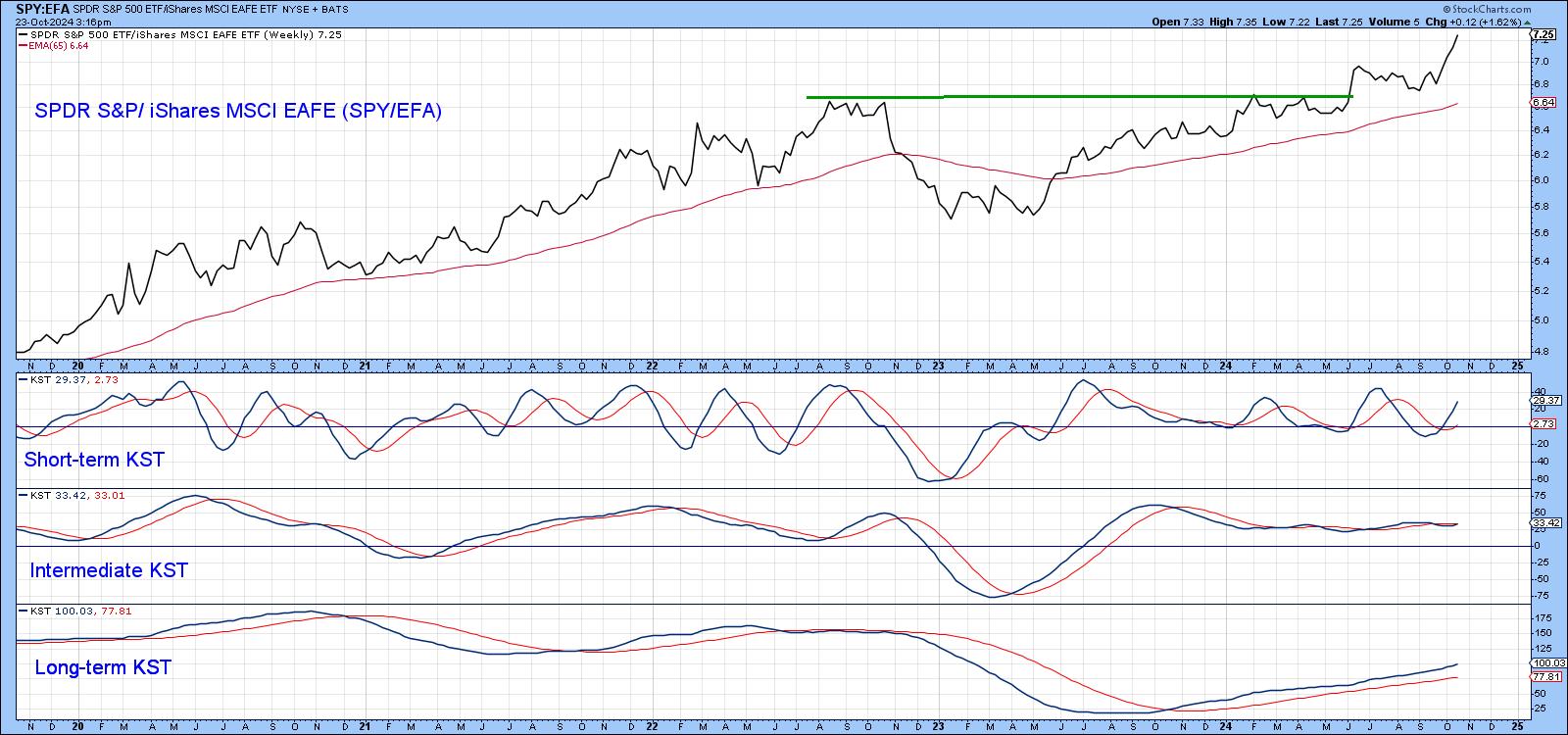Click the green horizontal resistance line
1568x735 pixels.
tap(1078, 96)
